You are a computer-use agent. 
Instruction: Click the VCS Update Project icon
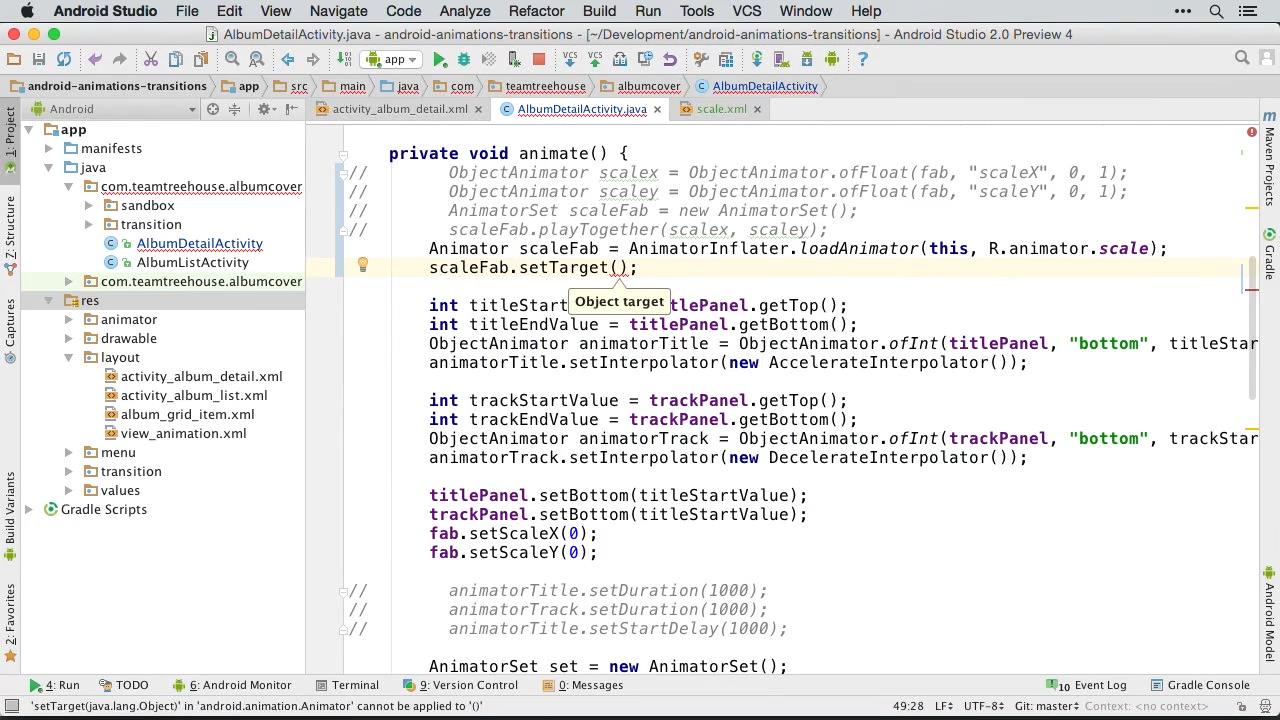pos(570,59)
